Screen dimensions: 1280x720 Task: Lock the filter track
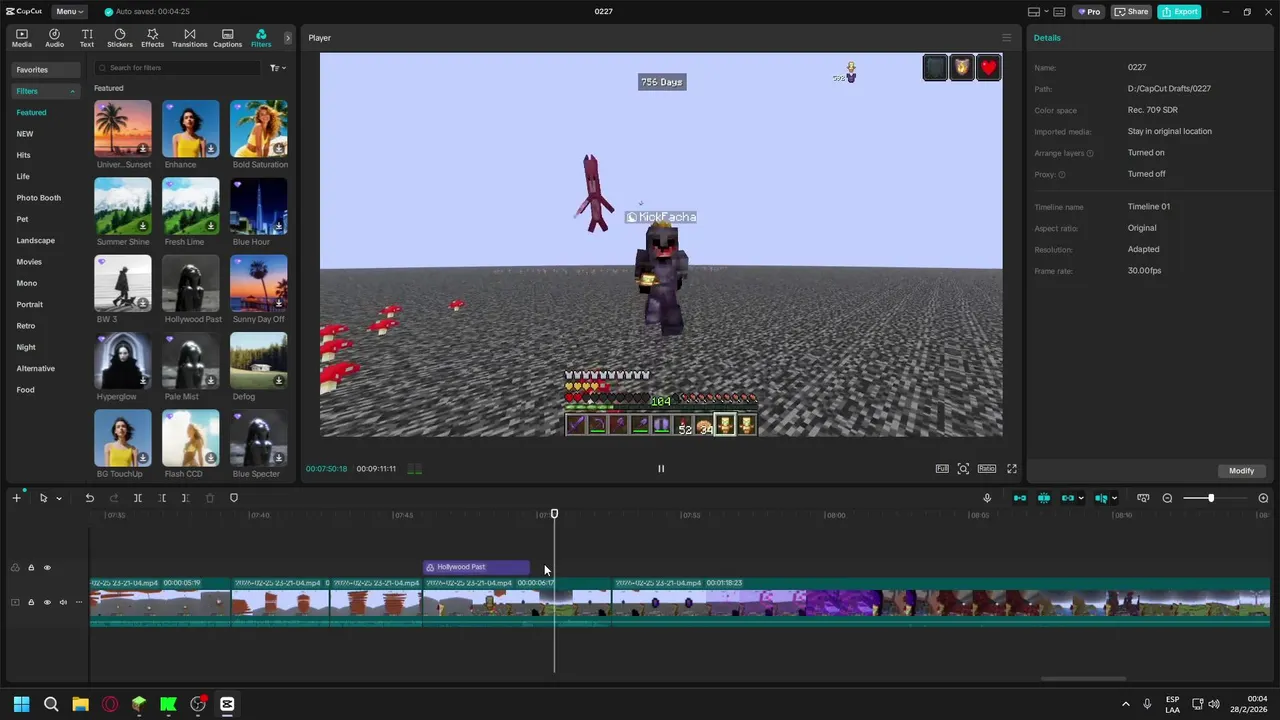(31, 568)
